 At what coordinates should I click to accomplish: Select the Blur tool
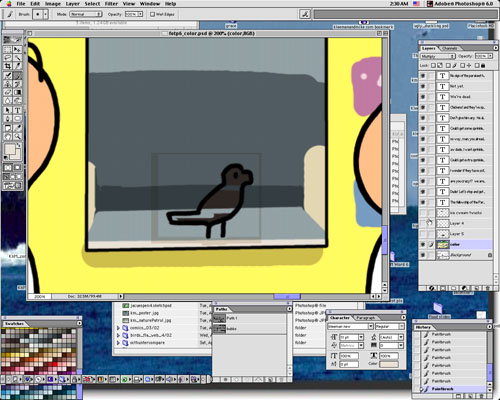point(7,100)
